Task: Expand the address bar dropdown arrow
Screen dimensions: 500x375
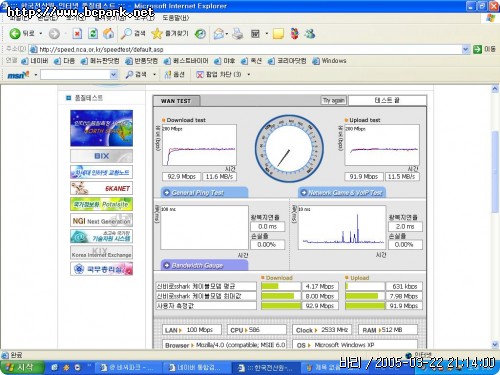Action: (465, 49)
